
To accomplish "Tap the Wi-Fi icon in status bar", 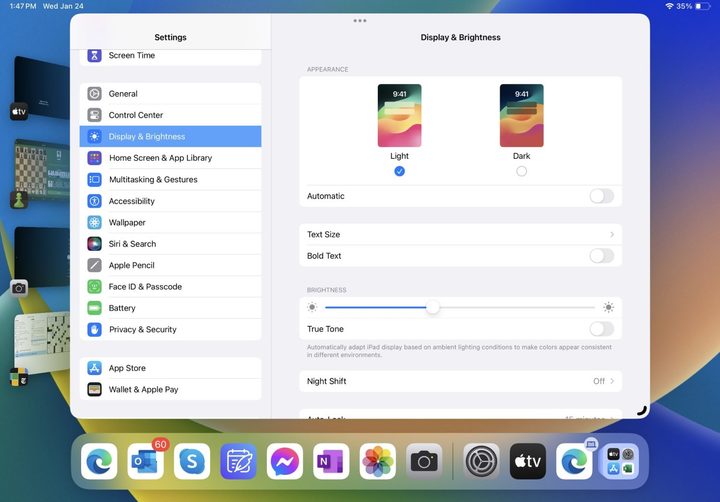I will 669,6.
